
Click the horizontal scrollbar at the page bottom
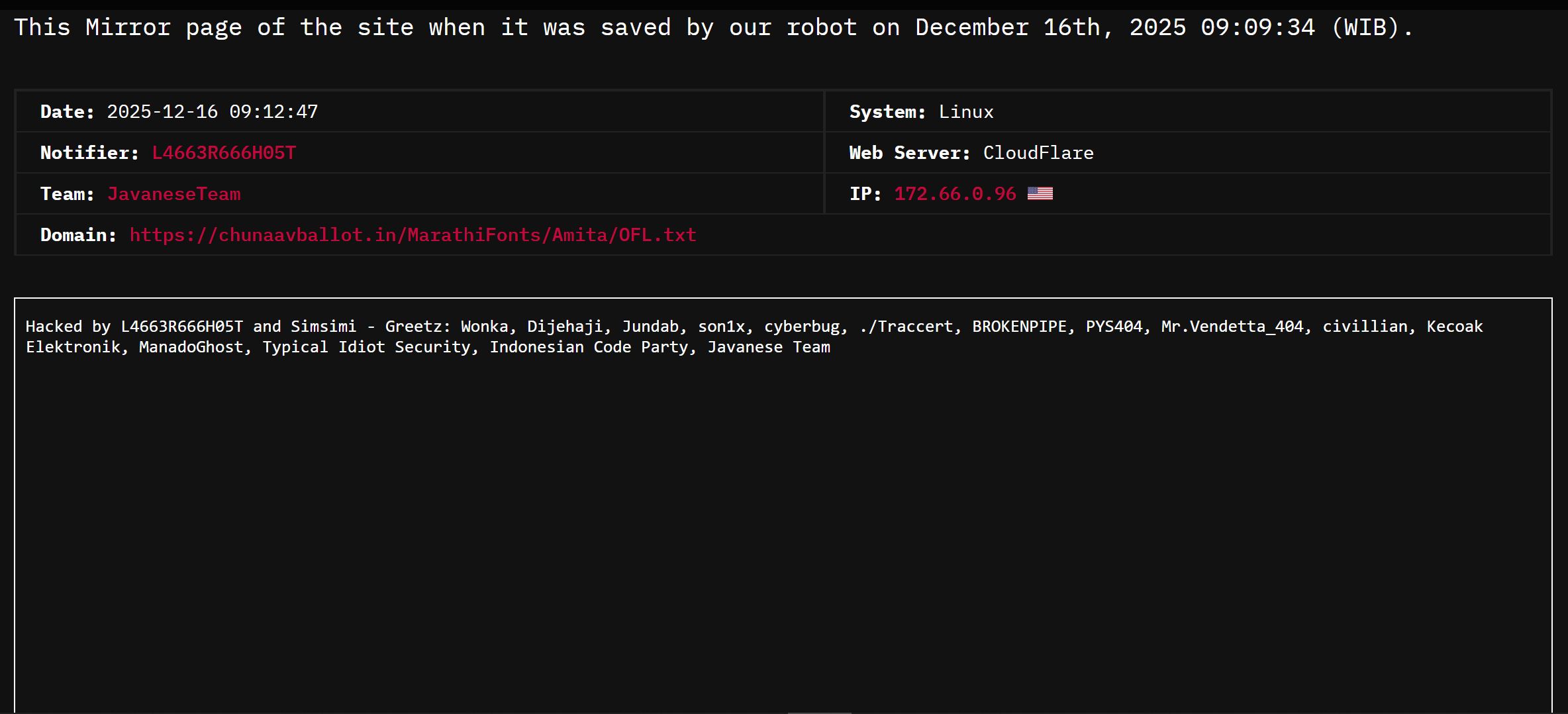(819, 712)
